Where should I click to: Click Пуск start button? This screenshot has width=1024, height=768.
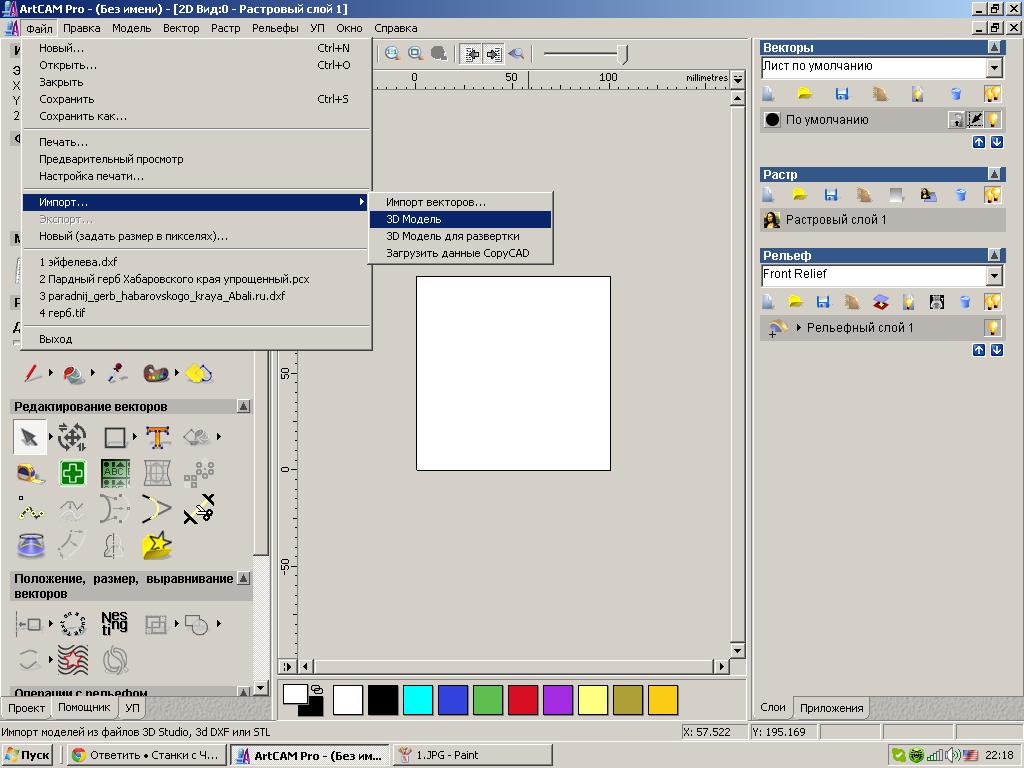click(x=27, y=755)
